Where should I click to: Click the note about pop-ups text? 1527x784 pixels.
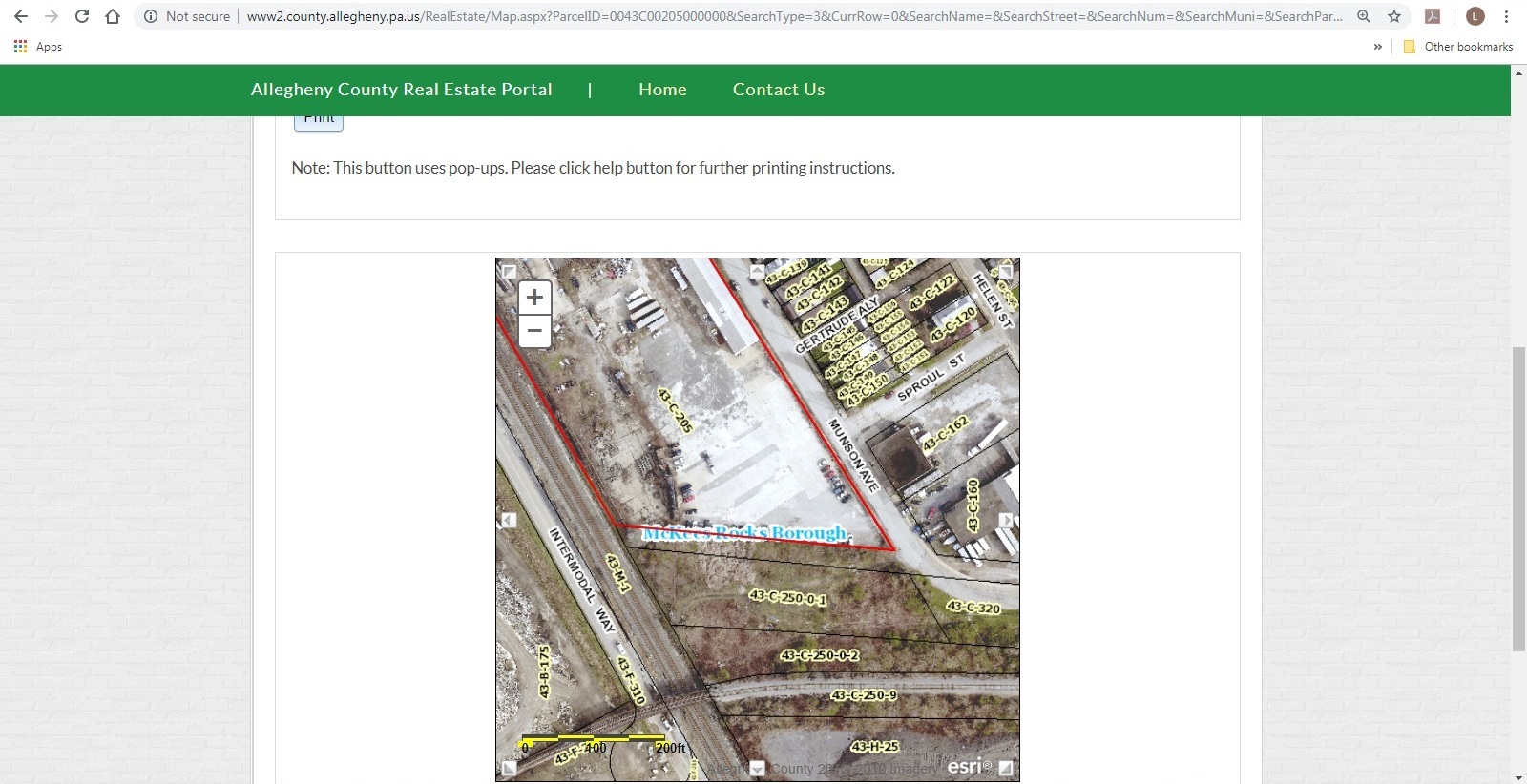[593, 168]
